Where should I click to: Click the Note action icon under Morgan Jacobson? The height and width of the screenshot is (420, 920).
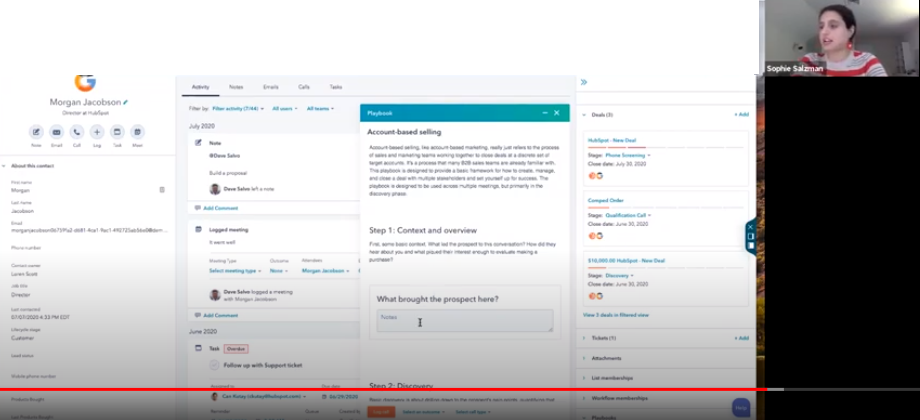36,132
